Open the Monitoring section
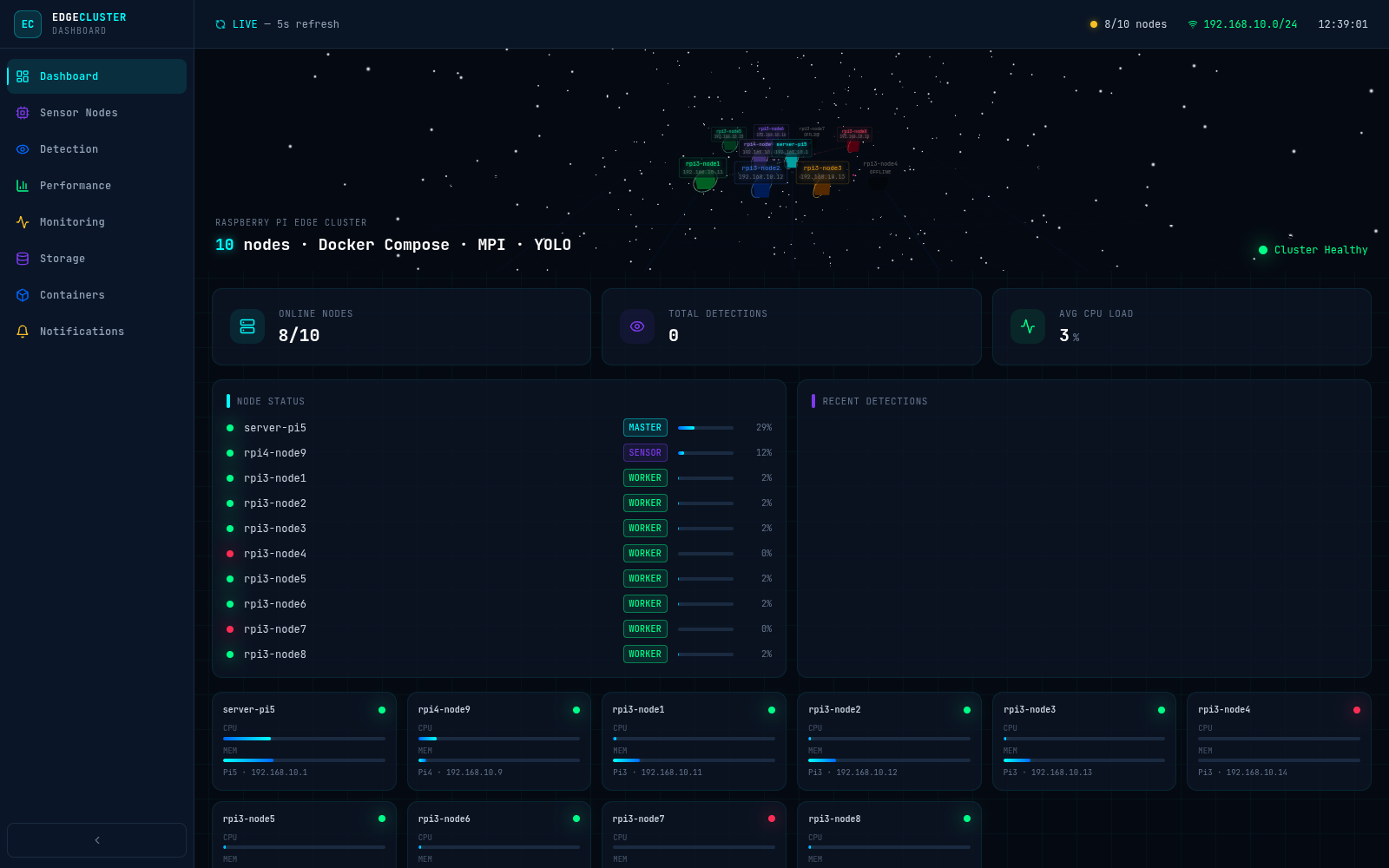The image size is (1389, 868). point(96,222)
